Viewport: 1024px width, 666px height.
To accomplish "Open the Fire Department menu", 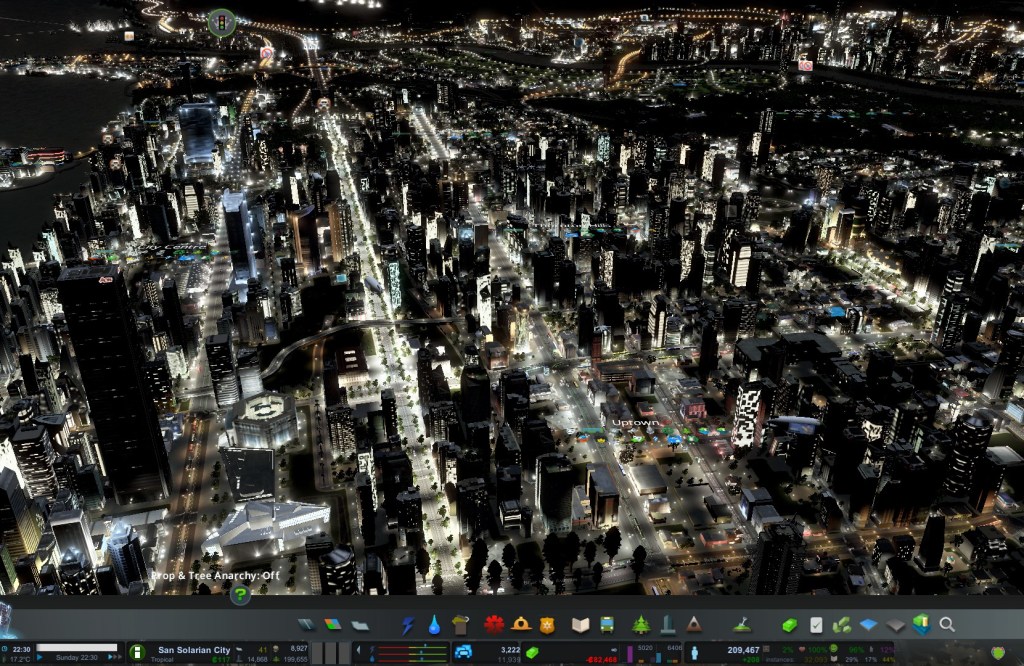I will click(520, 625).
